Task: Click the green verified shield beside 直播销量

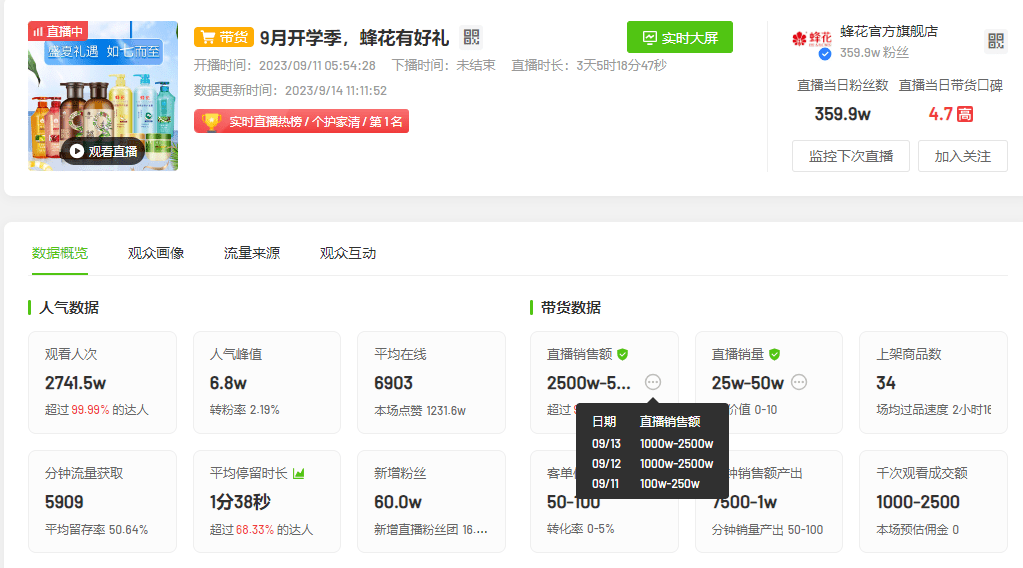Action: point(774,354)
